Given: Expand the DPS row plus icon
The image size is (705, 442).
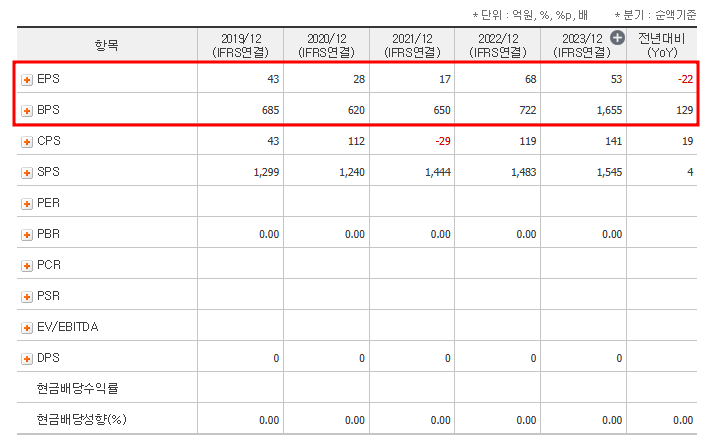Looking at the screenshot, I should (x=27, y=359).
